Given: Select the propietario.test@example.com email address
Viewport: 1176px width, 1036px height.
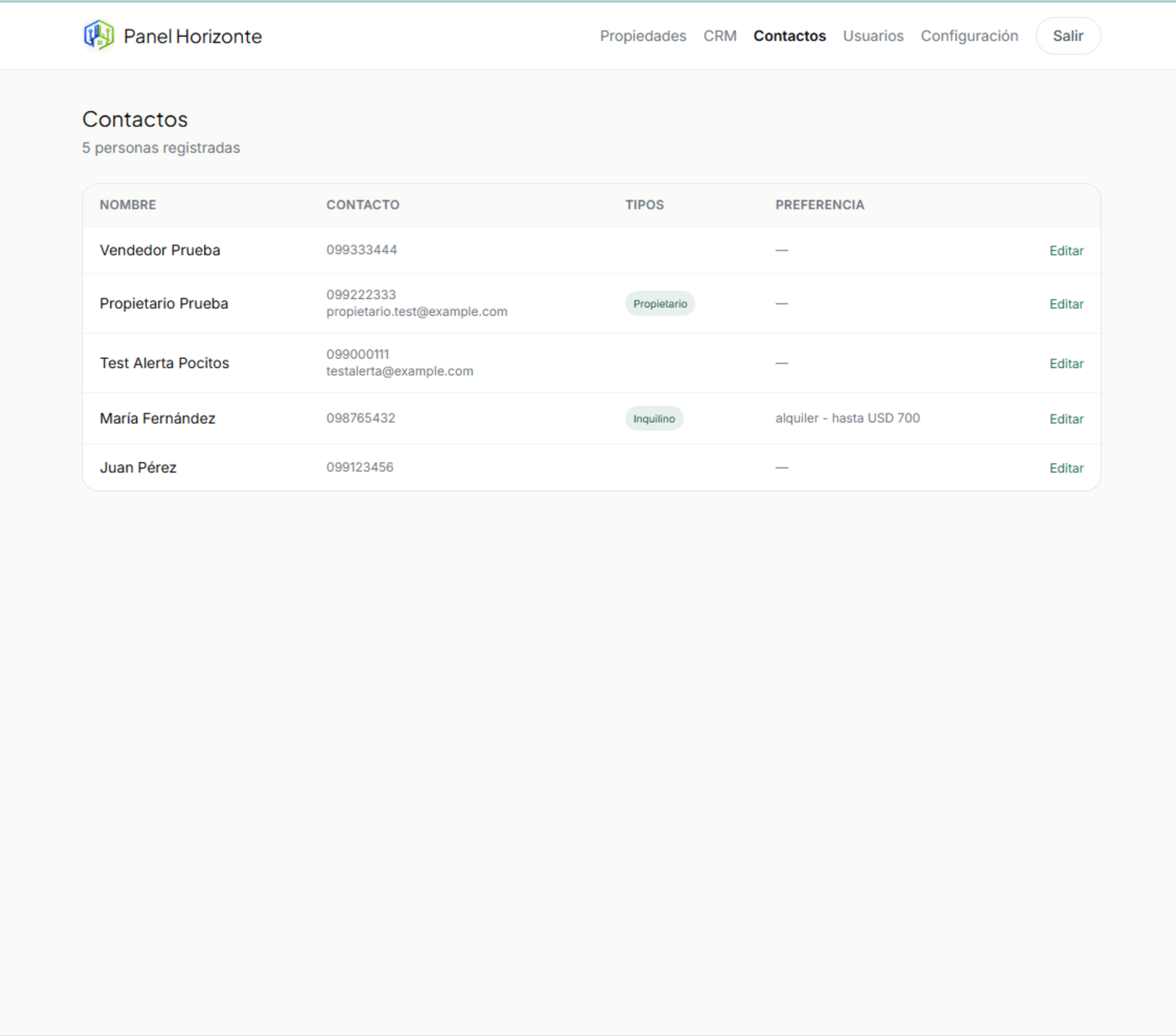Looking at the screenshot, I should point(417,312).
